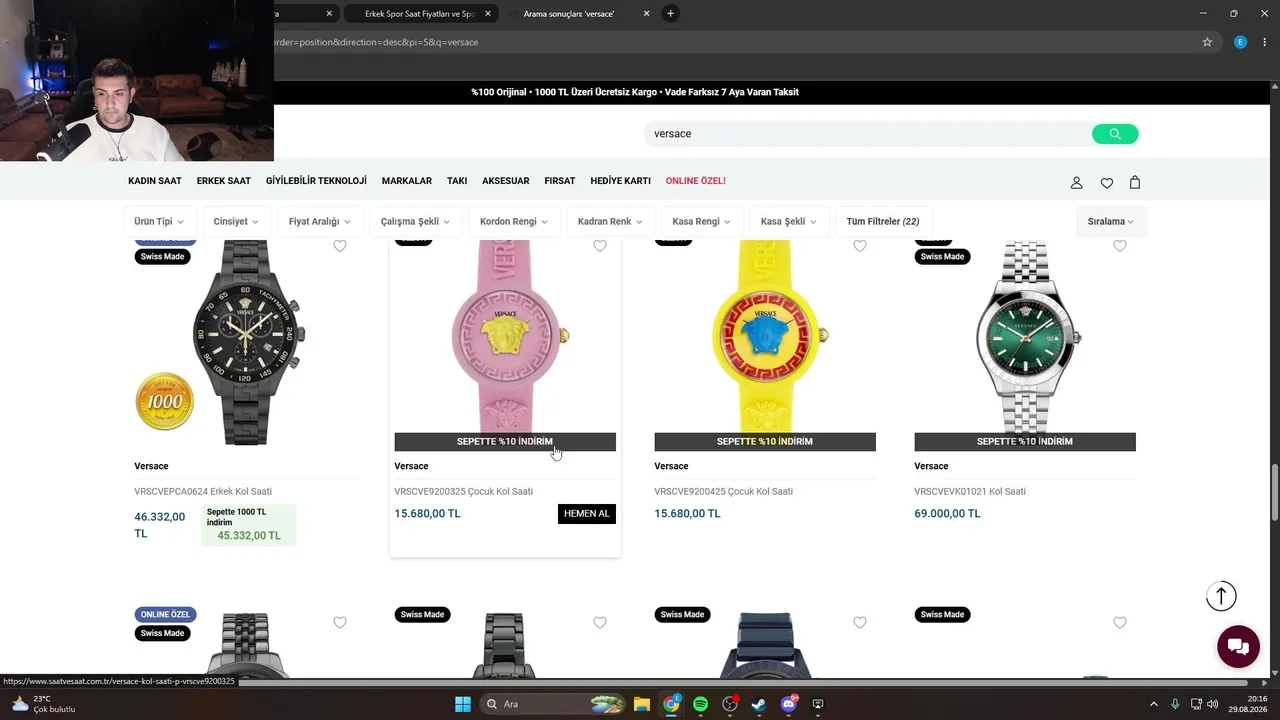Expand the Fiyat Aralığı filter
The width and height of the screenshot is (1280, 720).
[319, 221]
